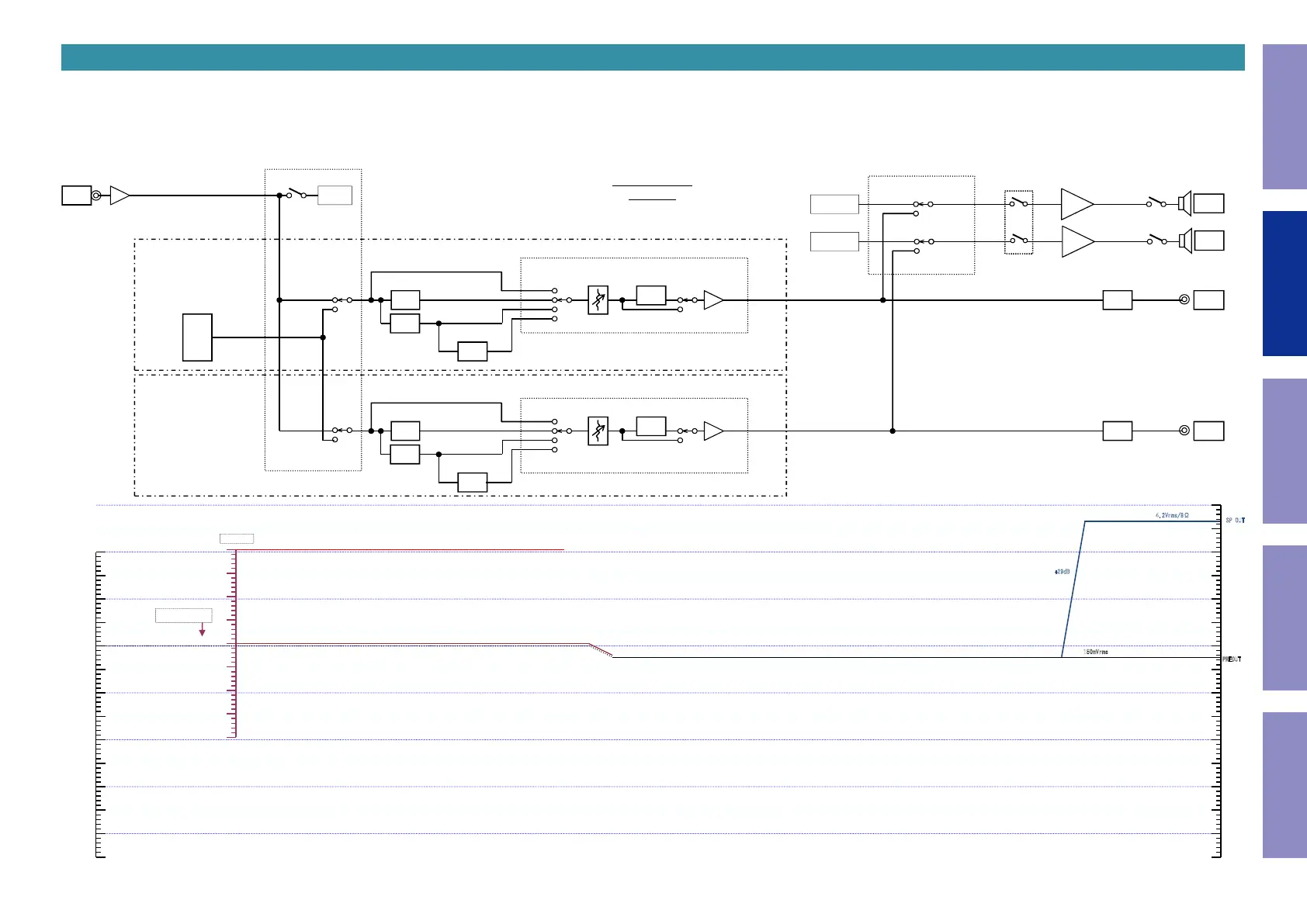Viewport: 1307px width, 924px height.
Task: Click the dark red down arrow marker
Action: [x=203, y=631]
